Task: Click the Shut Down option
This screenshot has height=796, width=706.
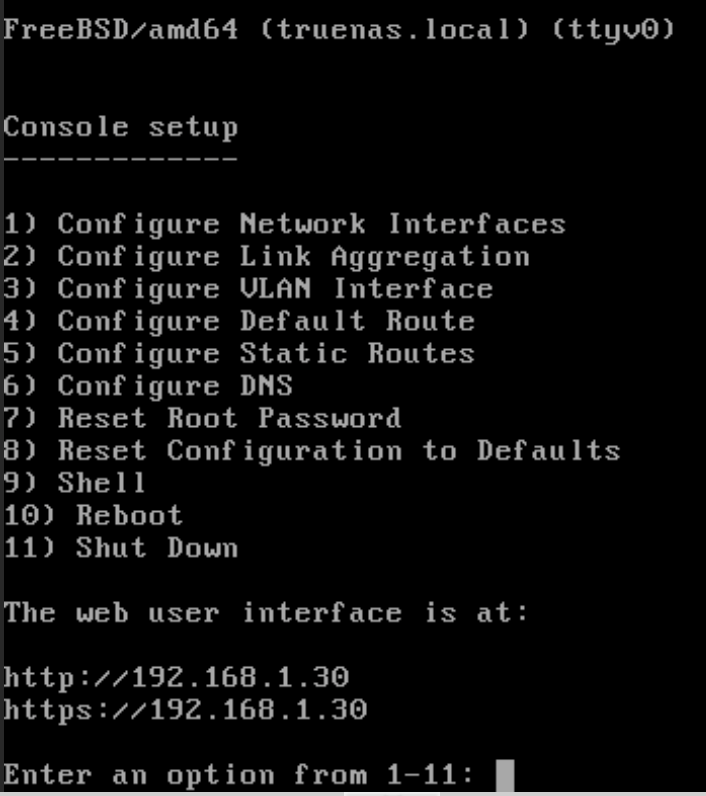Action: coord(120,547)
